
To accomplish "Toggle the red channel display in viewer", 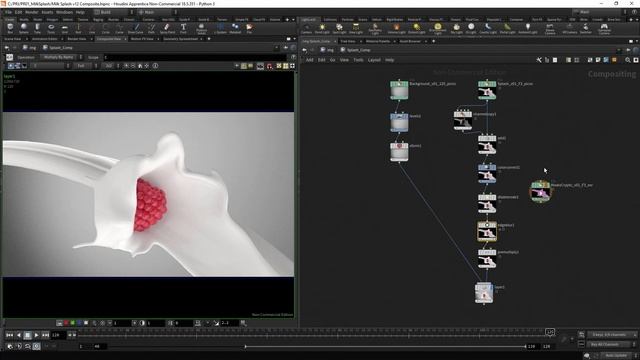I will point(66,323).
